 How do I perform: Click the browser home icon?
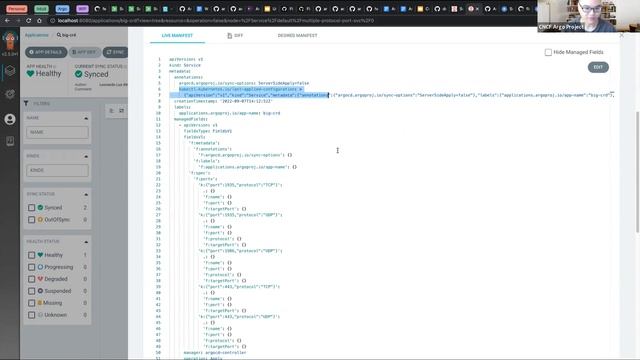tap(39, 20)
